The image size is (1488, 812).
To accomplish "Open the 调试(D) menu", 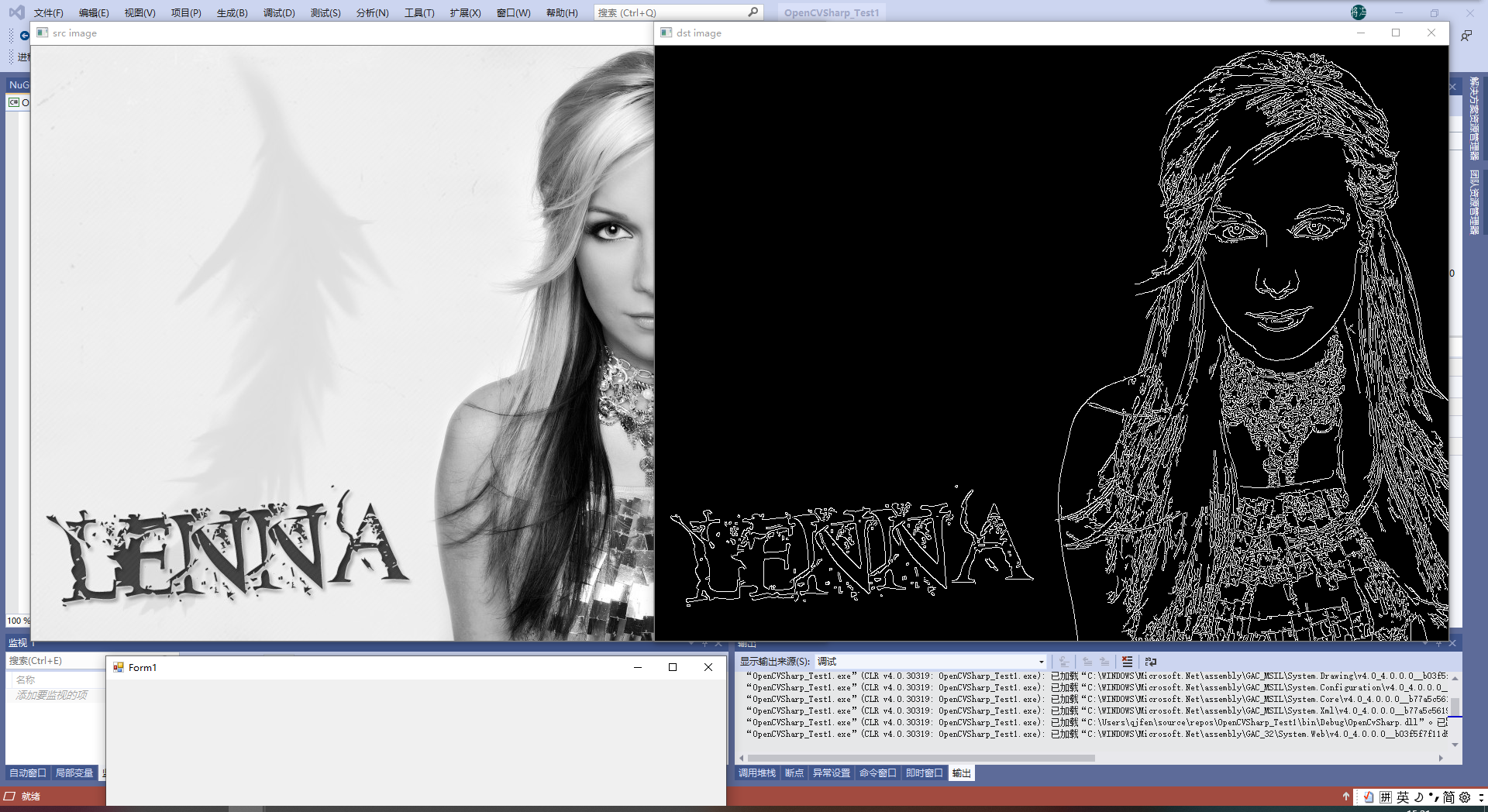I will [279, 13].
